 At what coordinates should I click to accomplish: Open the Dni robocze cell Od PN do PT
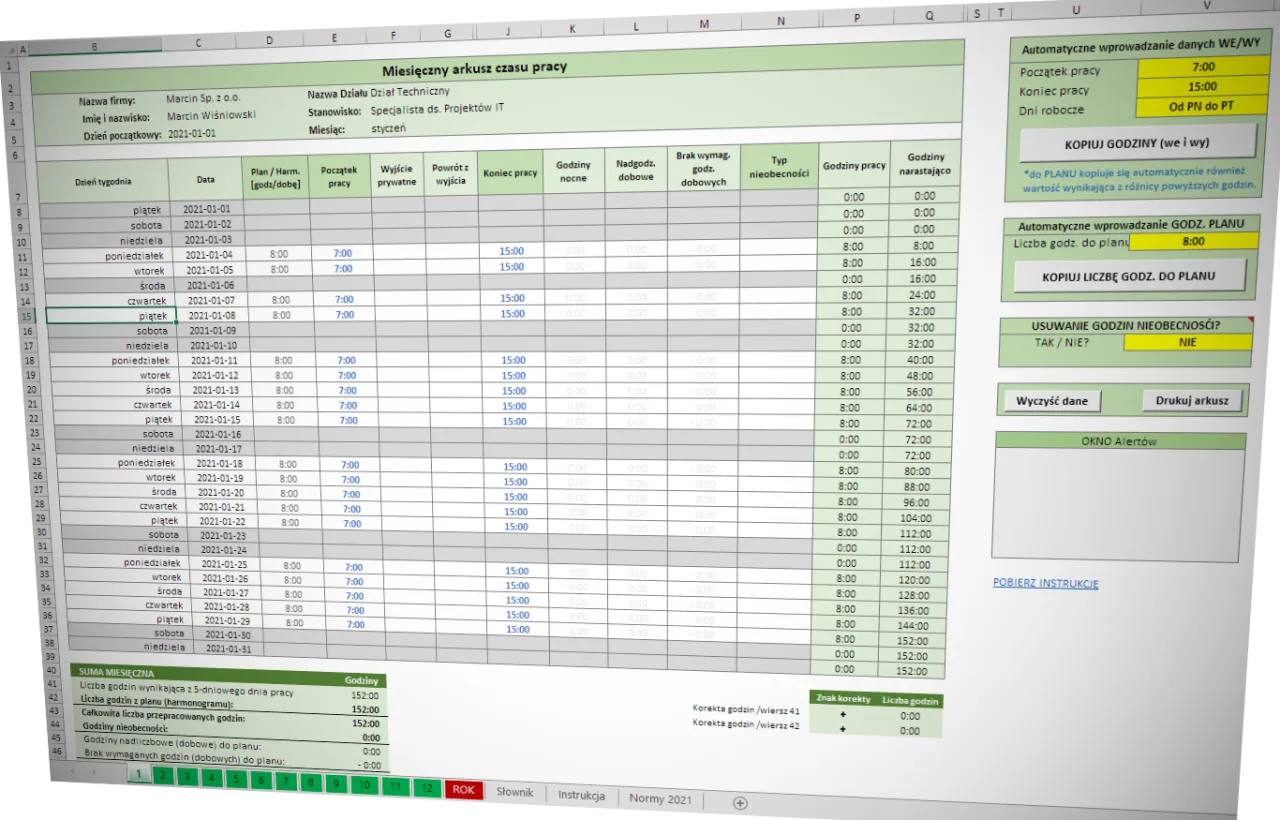pos(1200,106)
